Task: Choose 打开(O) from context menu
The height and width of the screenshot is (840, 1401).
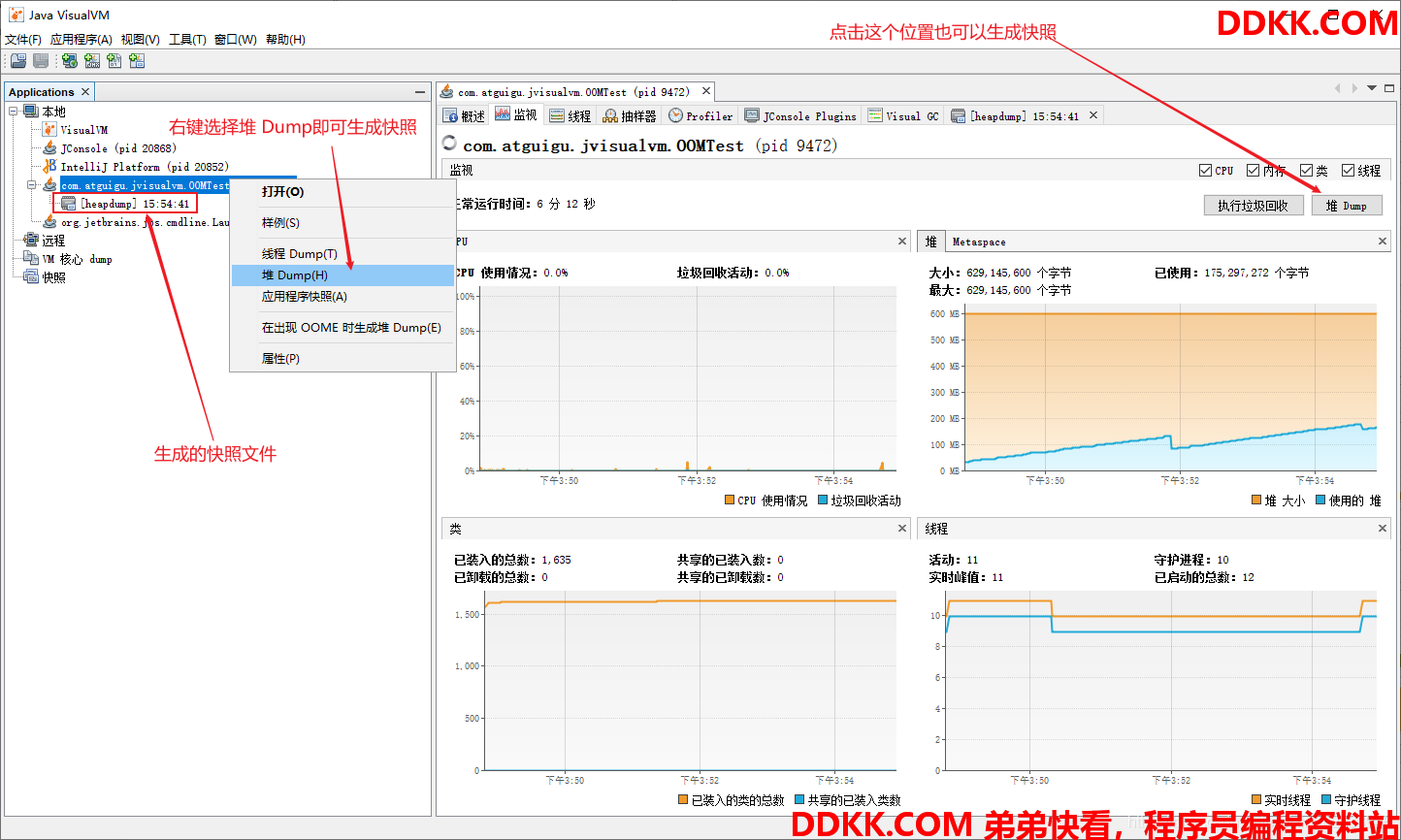Action: [x=342, y=192]
